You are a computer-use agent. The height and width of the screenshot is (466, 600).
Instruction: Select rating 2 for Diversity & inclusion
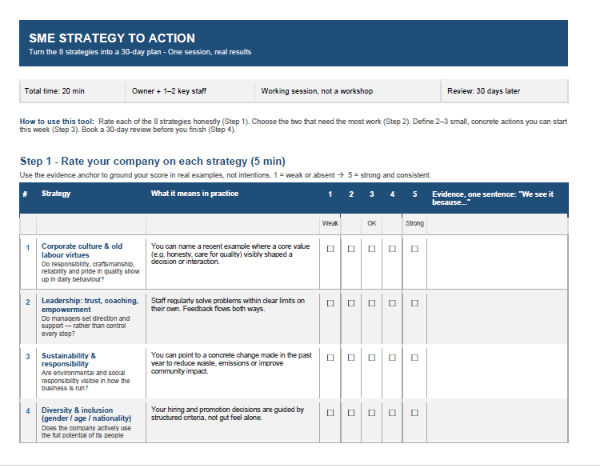pos(351,413)
